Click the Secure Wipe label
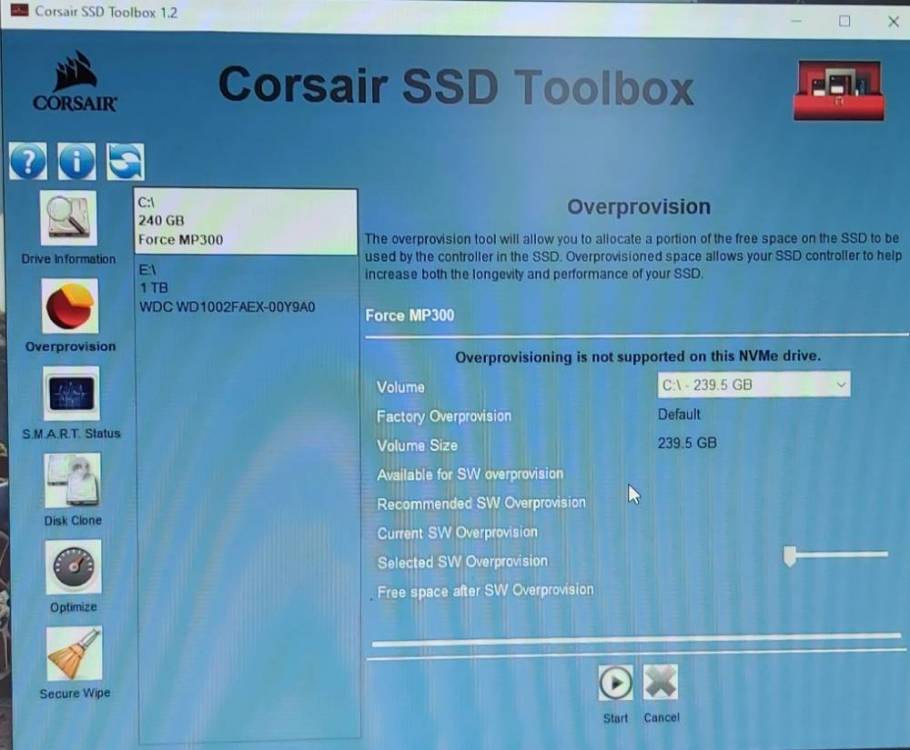The image size is (910, 750). point(75,693)
